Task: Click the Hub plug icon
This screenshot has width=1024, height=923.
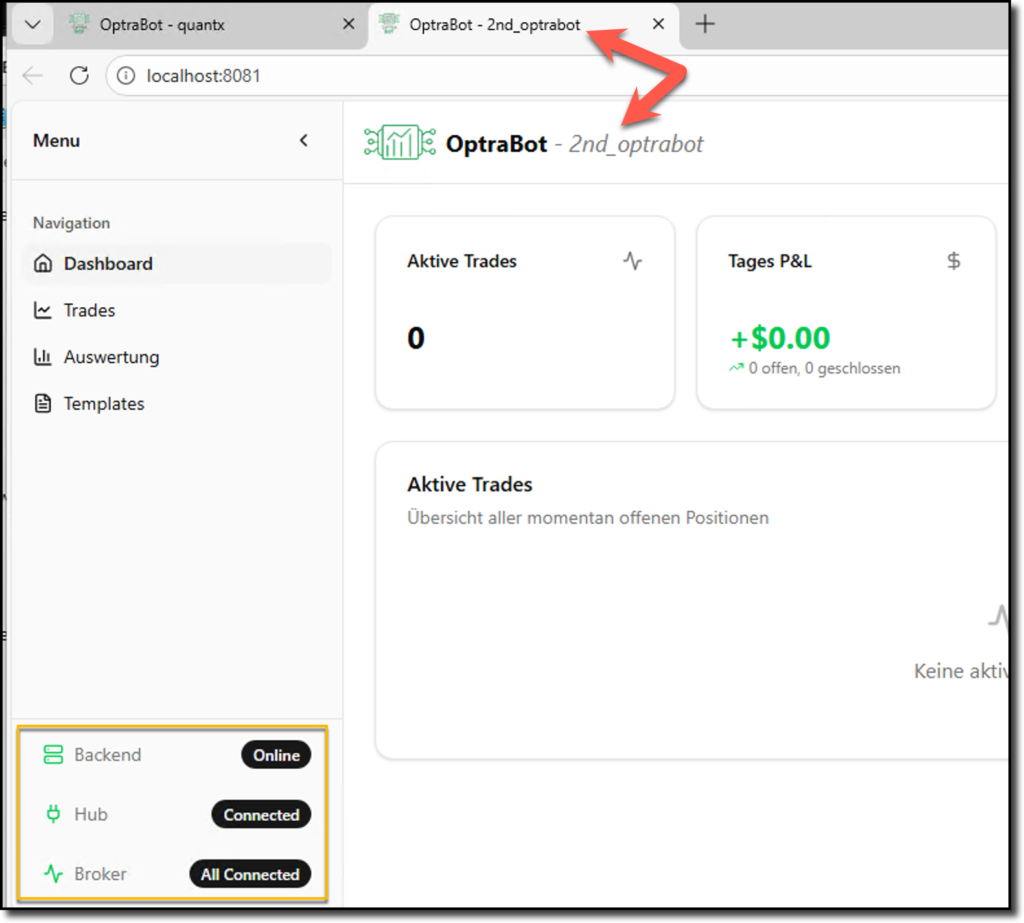Action: [x=53, y=815]
